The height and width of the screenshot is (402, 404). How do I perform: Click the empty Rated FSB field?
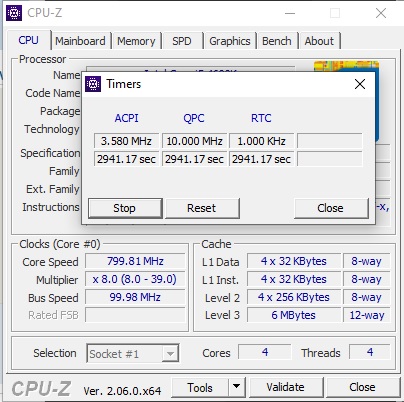tap(135, 315)
